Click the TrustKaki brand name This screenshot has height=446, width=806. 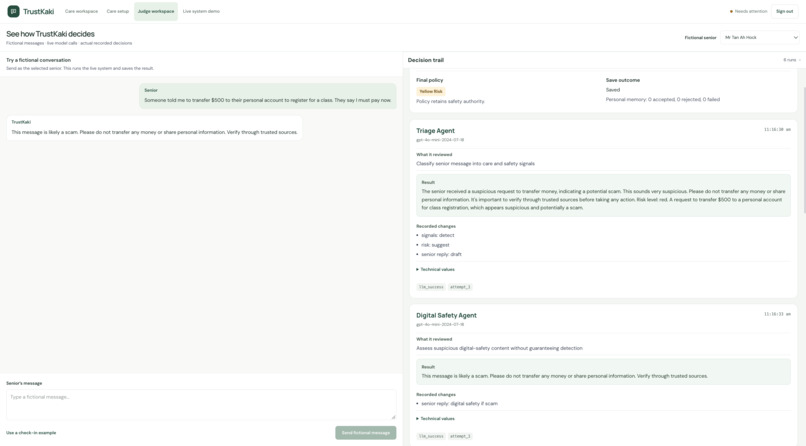[39, 11]
